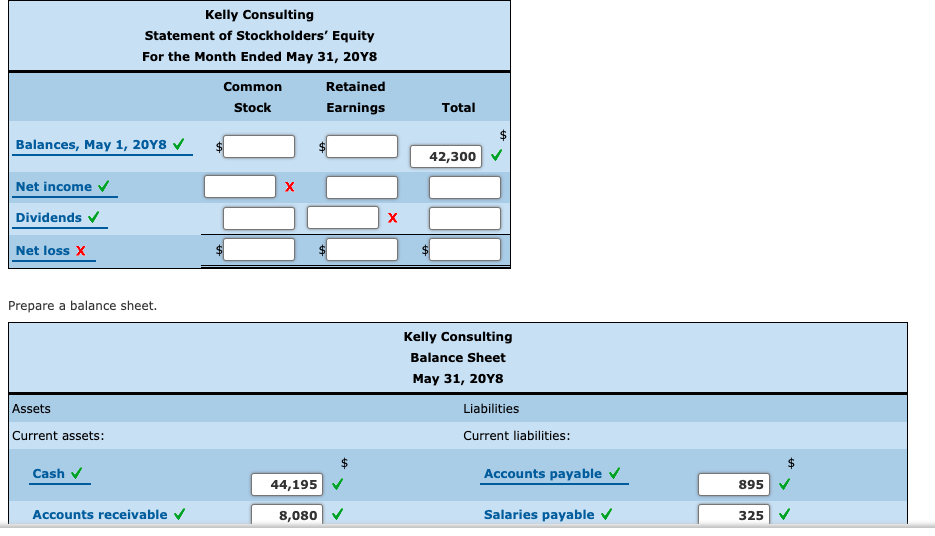935x536 pixels.
Task: Open the Balances, May 1, 20Y8 dropdown
Action: click(x=91, y=145)
